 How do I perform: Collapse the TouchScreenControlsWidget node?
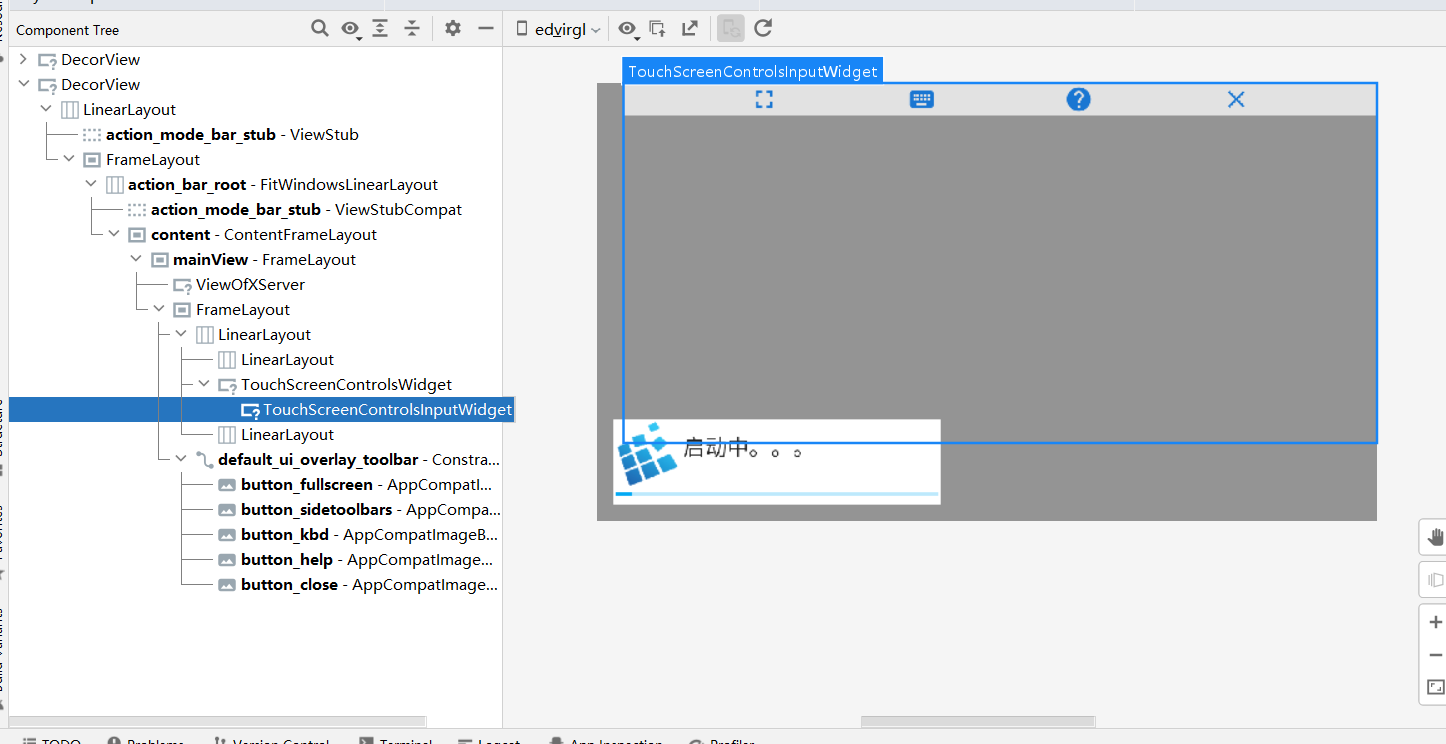click(204, 384)
